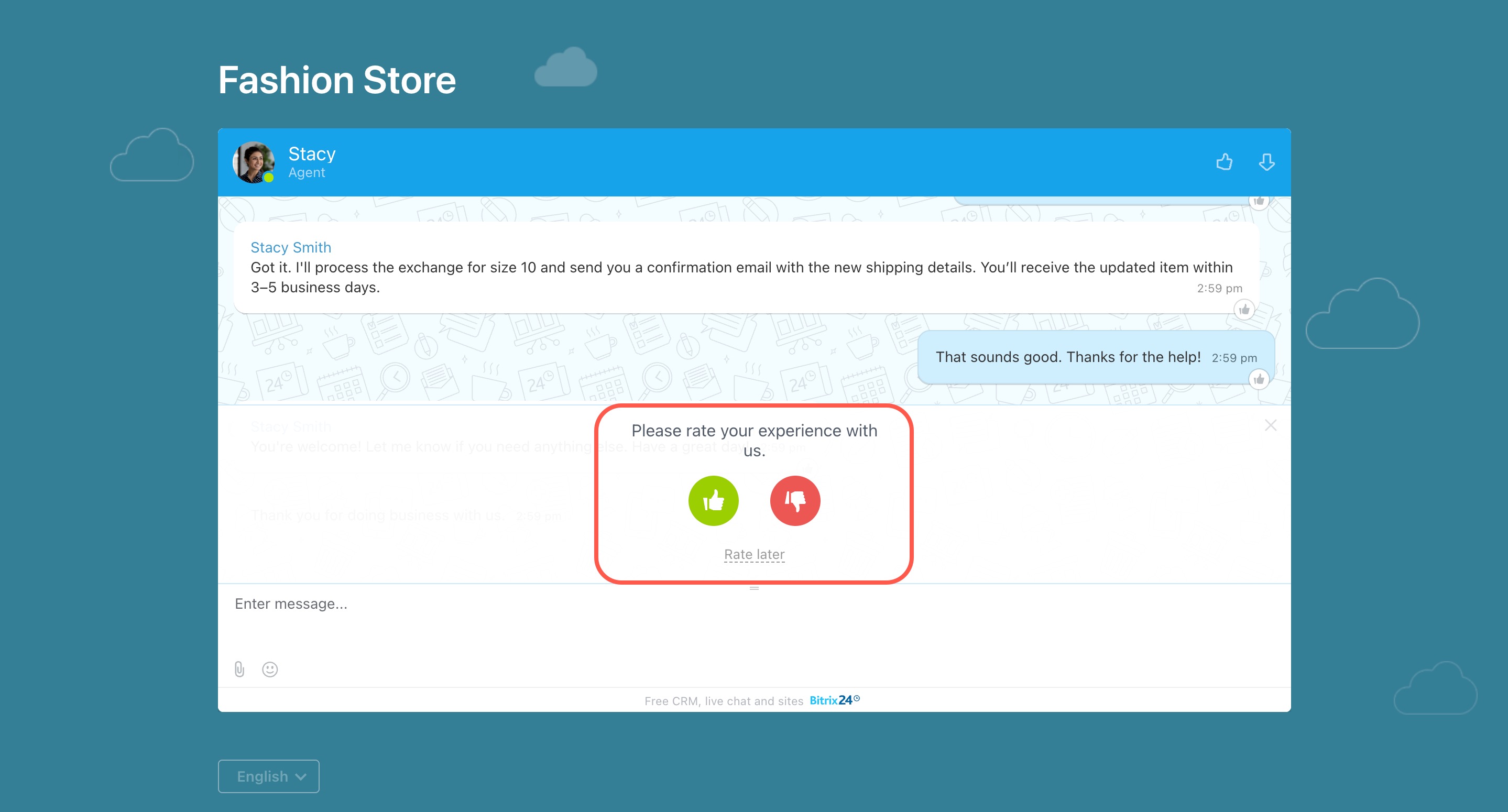Click the 'Fashion Store' page title
This screenshot has width=1508, height=812.
point(337,80)
